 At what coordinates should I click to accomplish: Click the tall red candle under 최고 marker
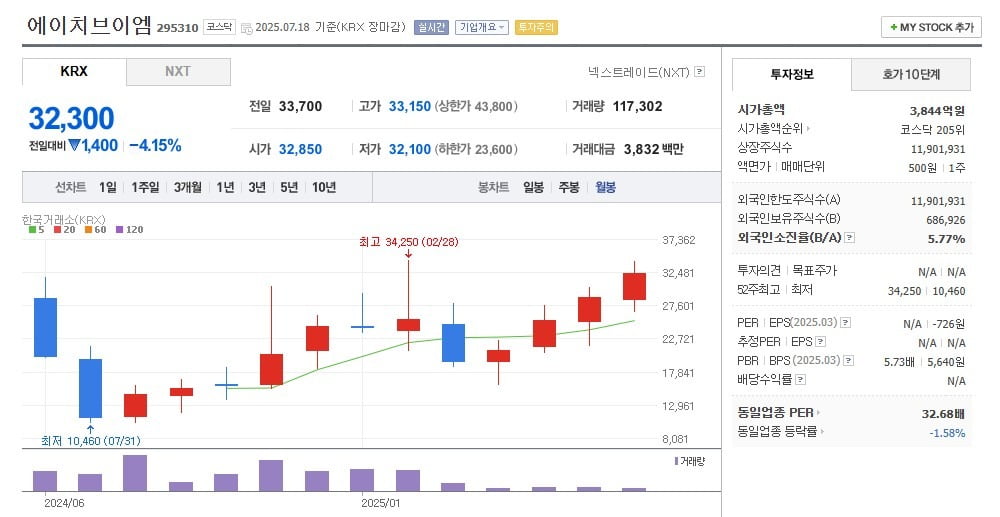click(408, 324)
